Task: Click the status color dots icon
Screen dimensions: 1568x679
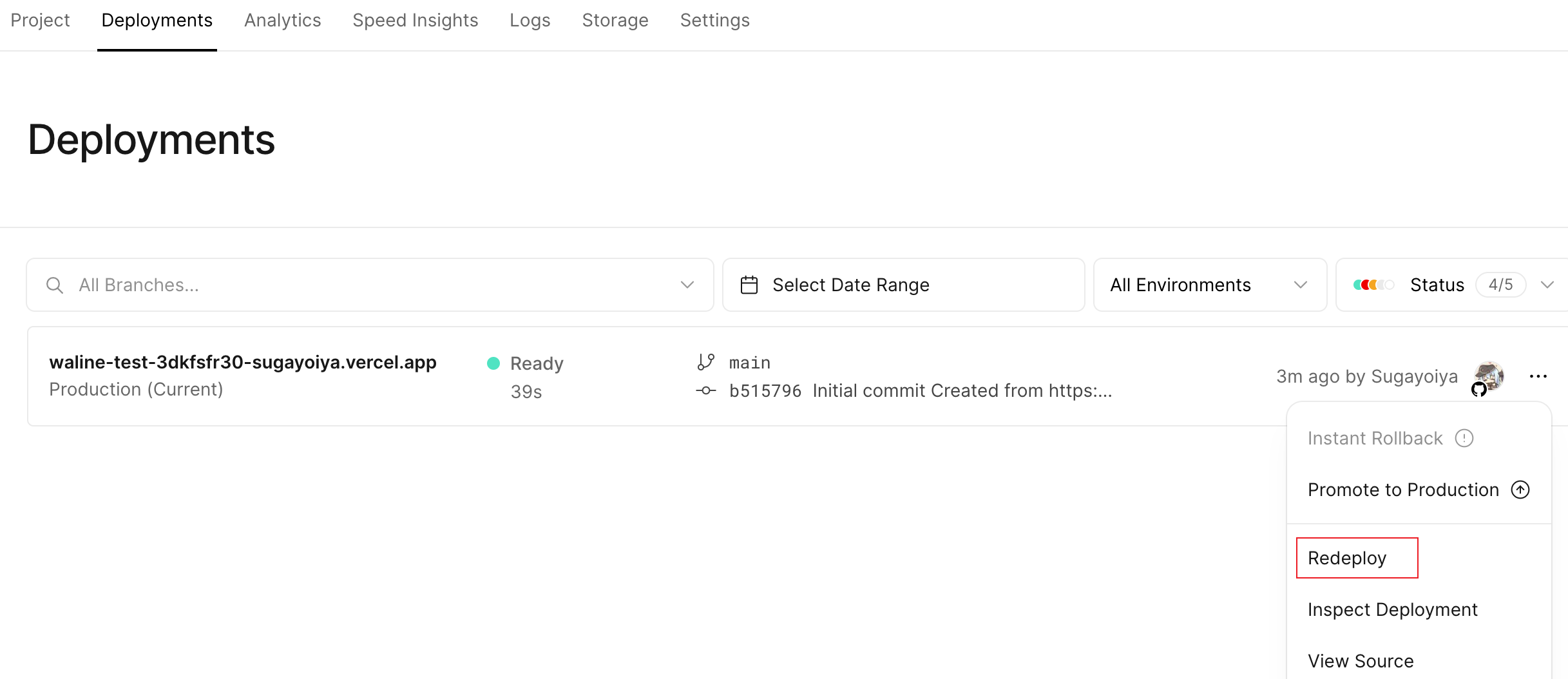Action: 1373,285
